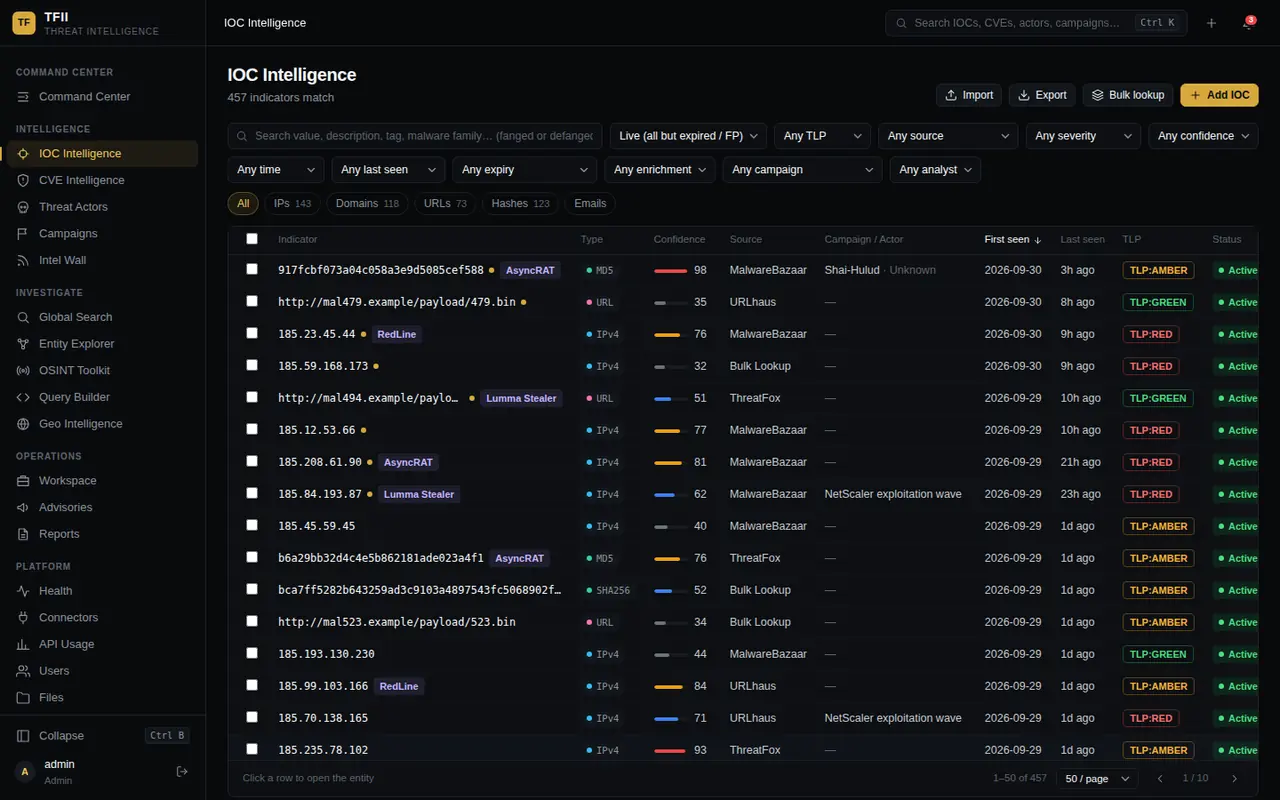This screenshot has height=800, width=1280.
Task: Launch OSINT Toolkit
Action: pyautogui.click(x=103, y=370)
